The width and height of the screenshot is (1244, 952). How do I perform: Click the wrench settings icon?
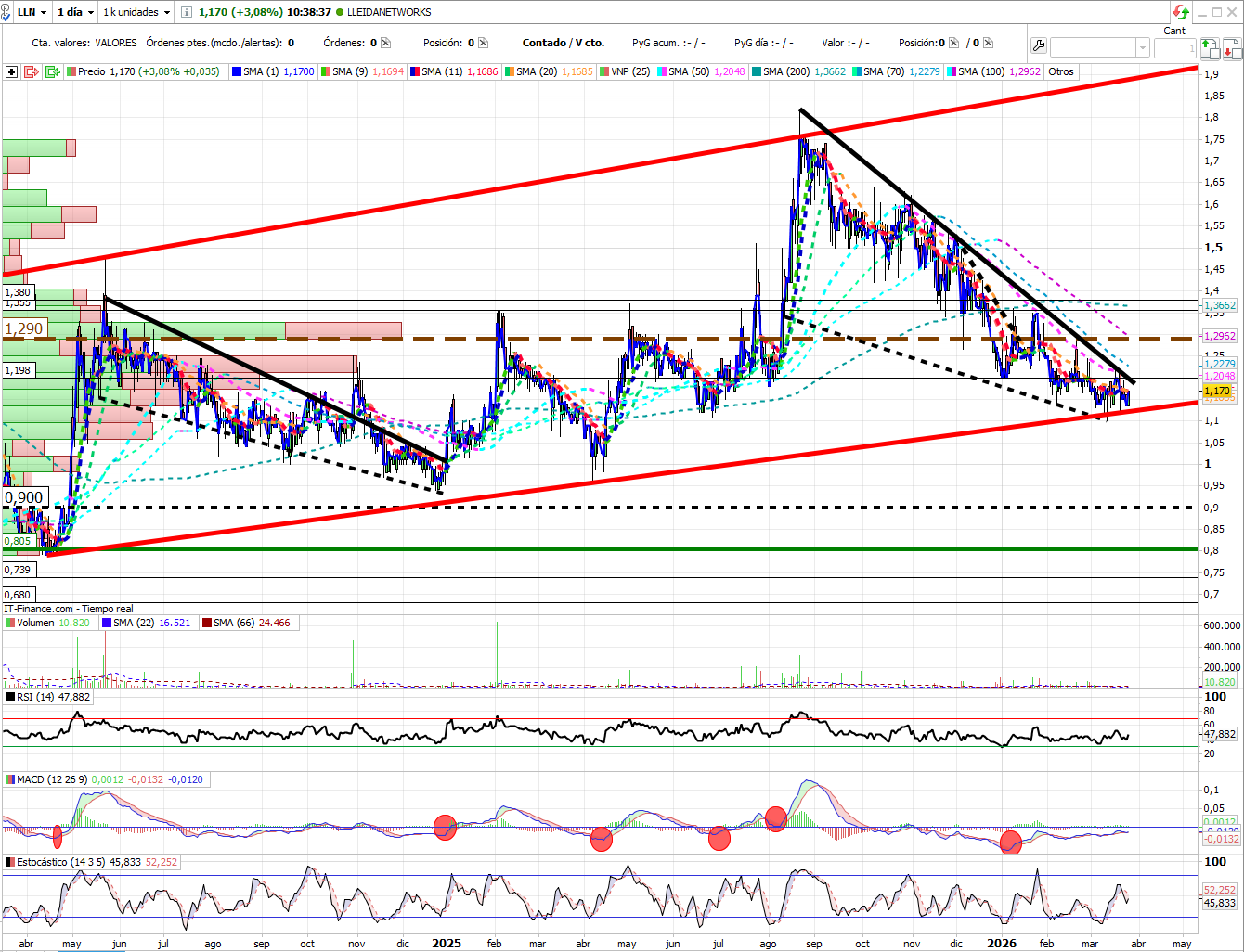tap(1038, 45)
